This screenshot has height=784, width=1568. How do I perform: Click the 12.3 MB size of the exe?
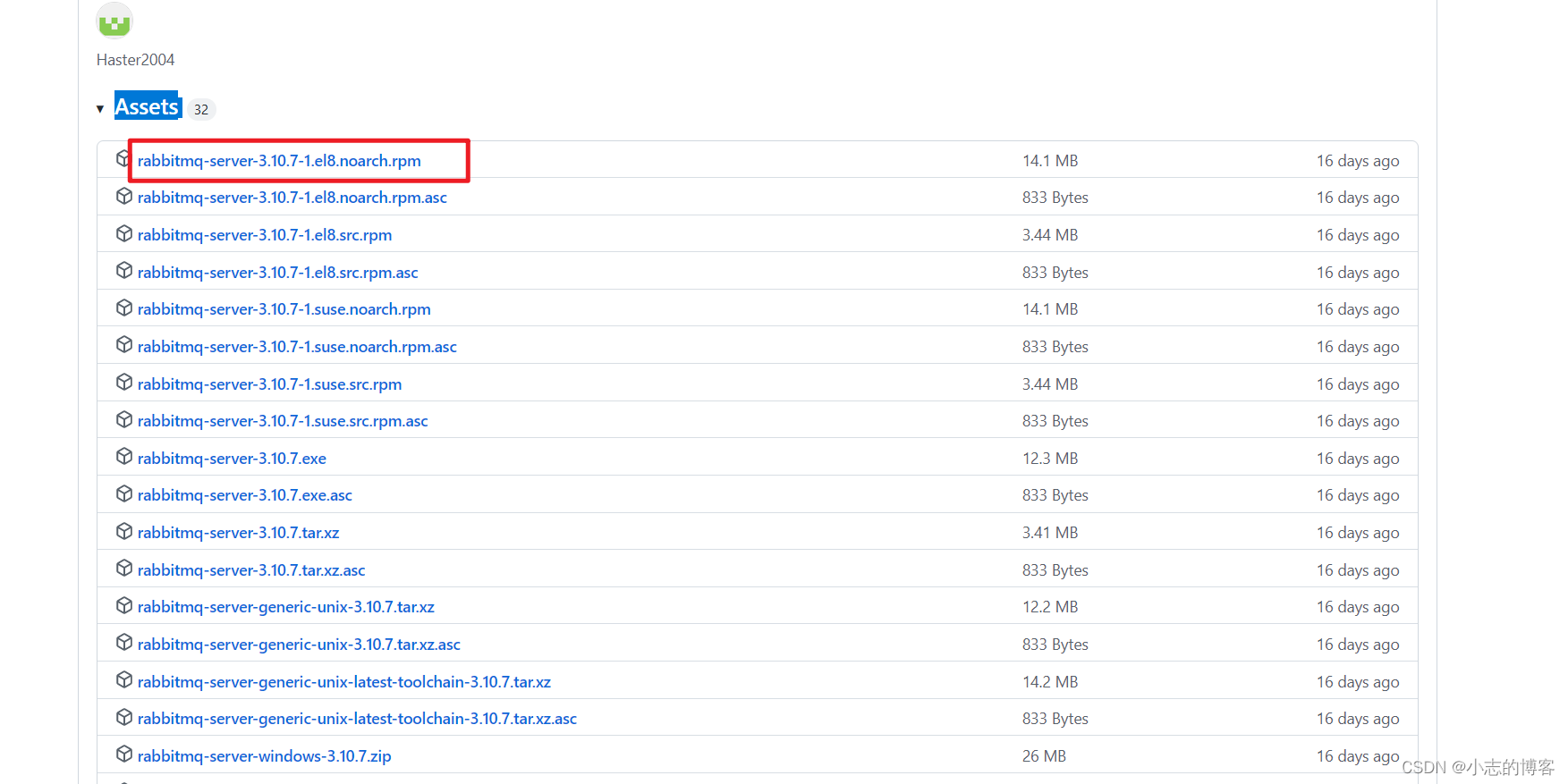(x=1050, y=459)
